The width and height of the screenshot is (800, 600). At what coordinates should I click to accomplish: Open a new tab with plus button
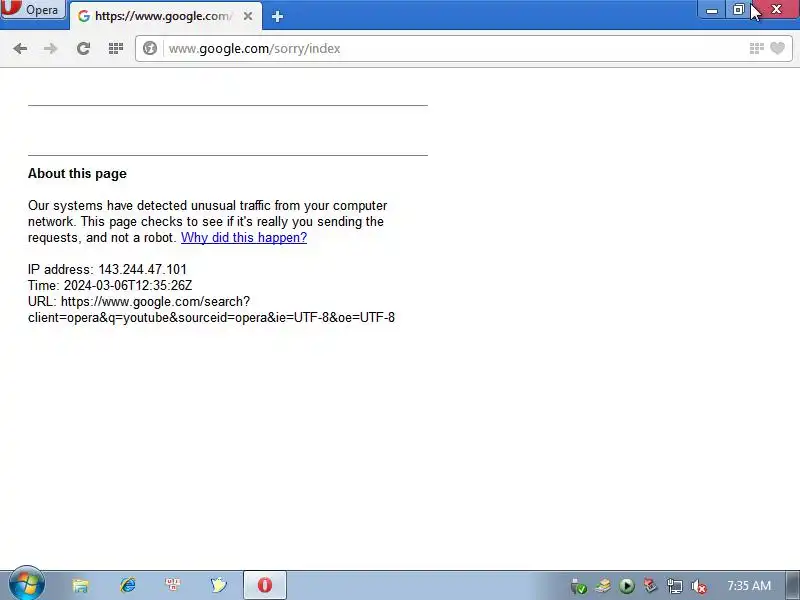tap(277, 17)
